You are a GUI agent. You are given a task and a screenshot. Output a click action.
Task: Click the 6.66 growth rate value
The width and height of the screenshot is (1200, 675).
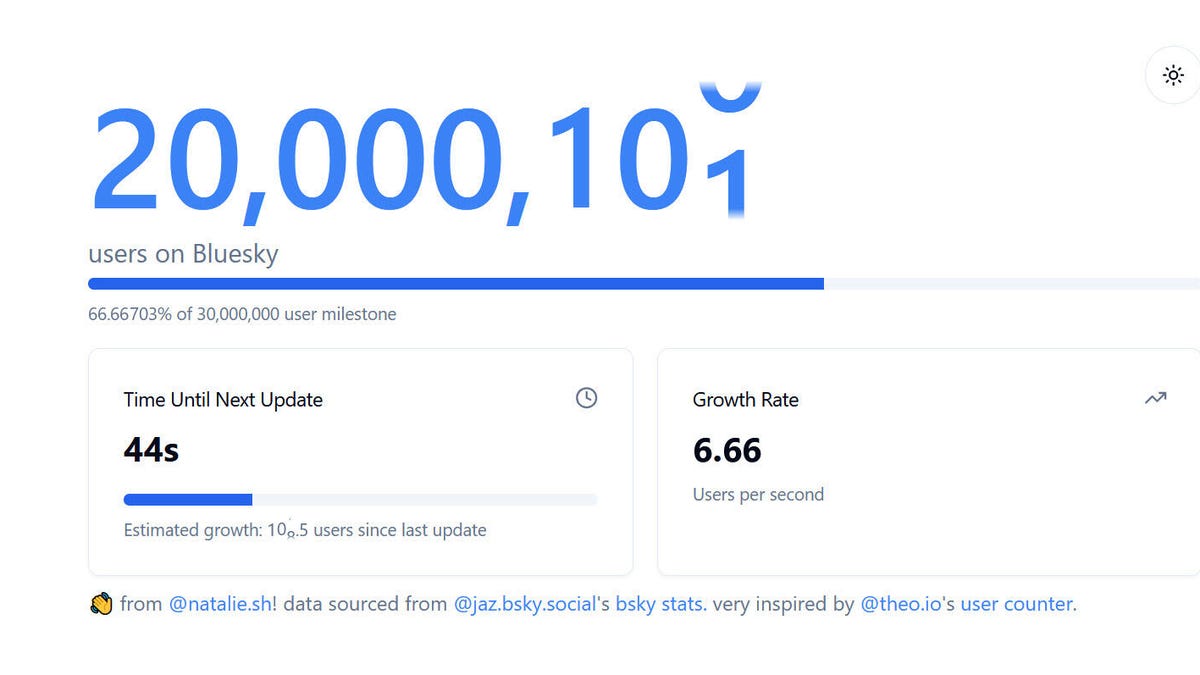point(727,450)
